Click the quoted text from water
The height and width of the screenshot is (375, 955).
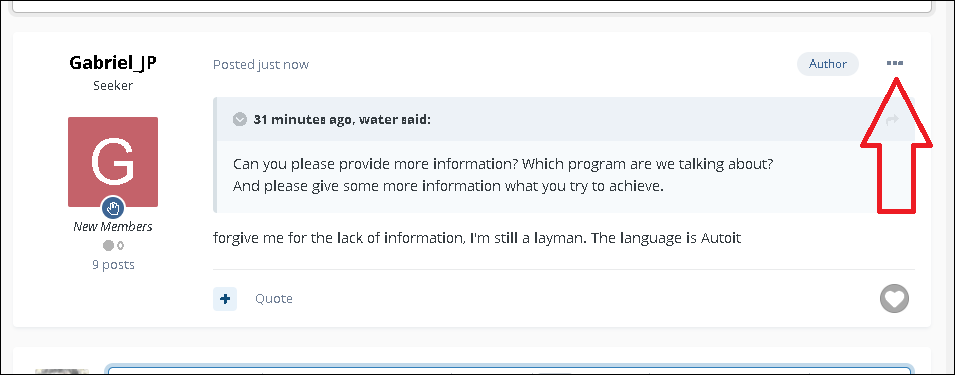[503, 175]
